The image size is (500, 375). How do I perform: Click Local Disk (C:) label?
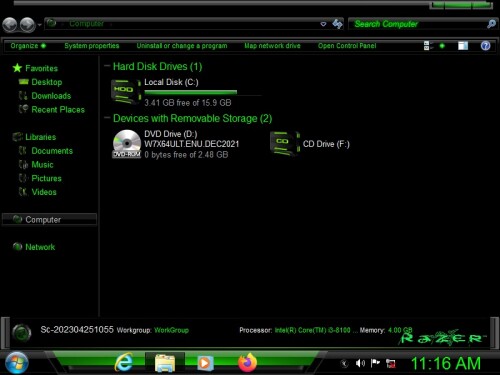click(171, 82)
